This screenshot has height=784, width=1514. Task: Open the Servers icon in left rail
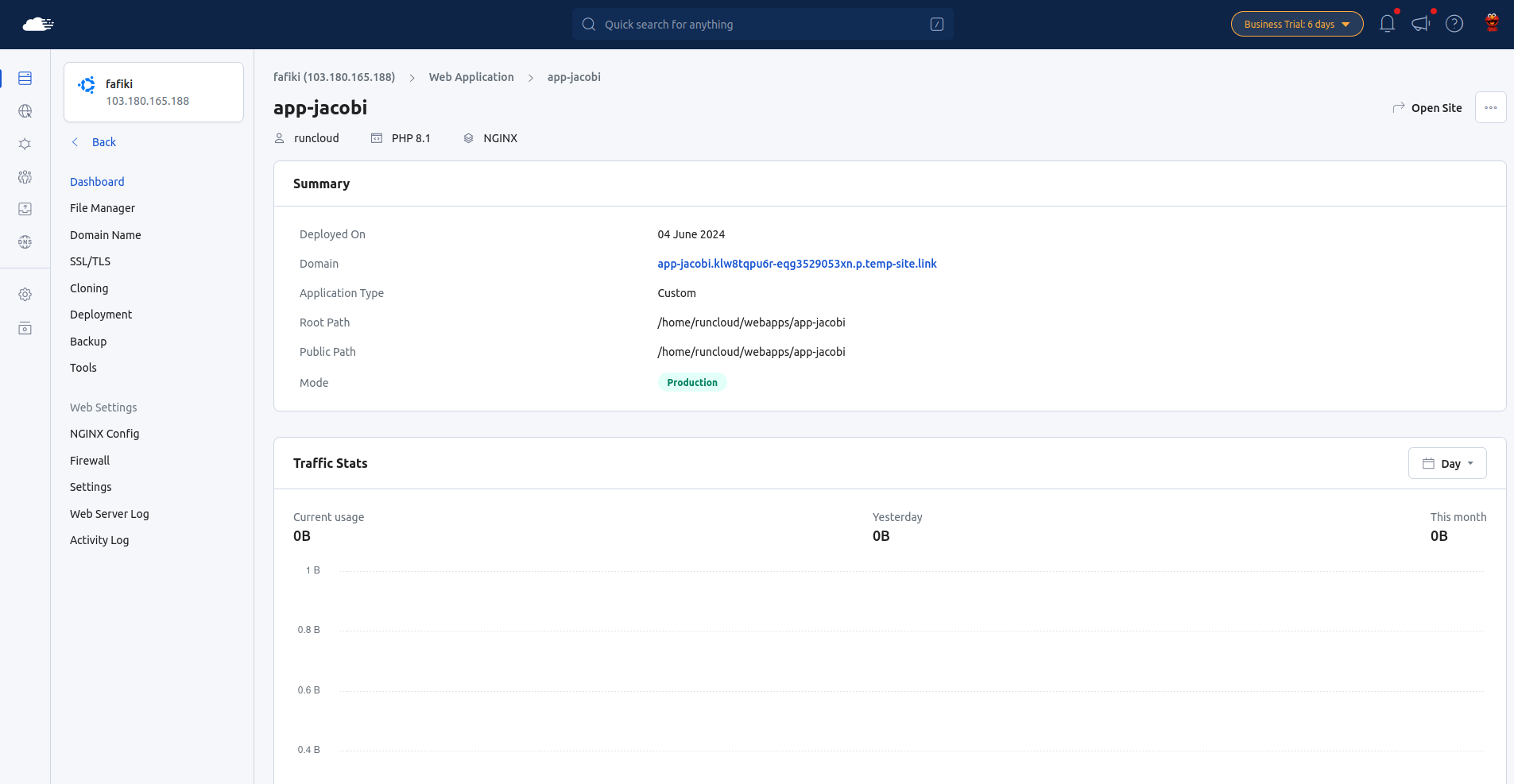pos(25,78)
